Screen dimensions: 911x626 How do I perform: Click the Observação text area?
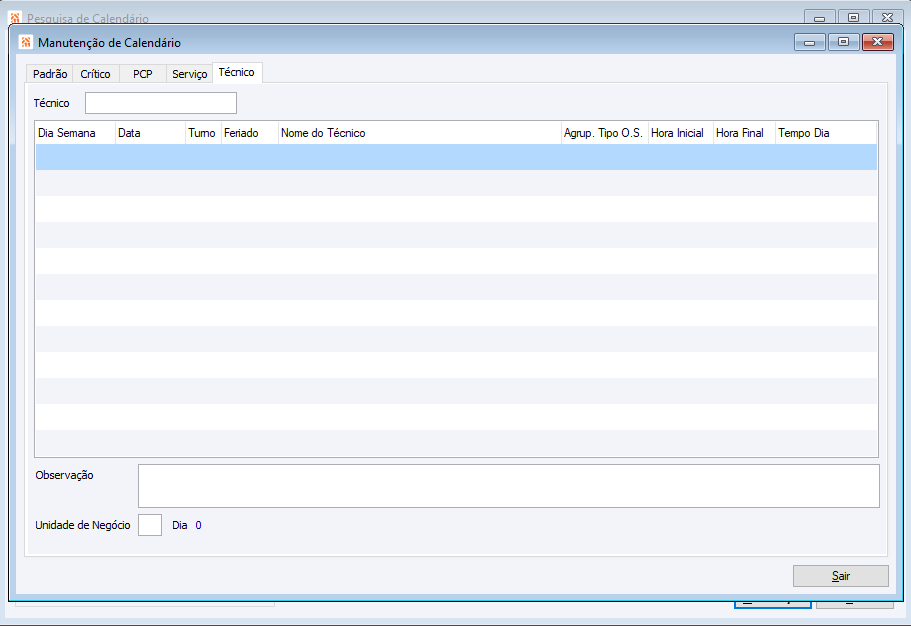tap(508, 485)
